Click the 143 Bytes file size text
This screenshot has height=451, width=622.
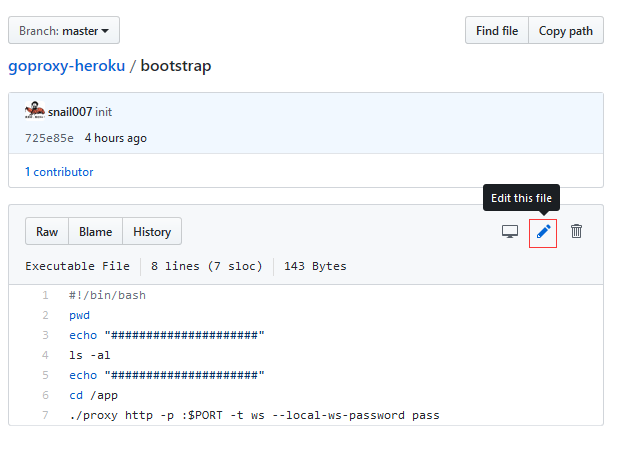(x=315, y=266)
